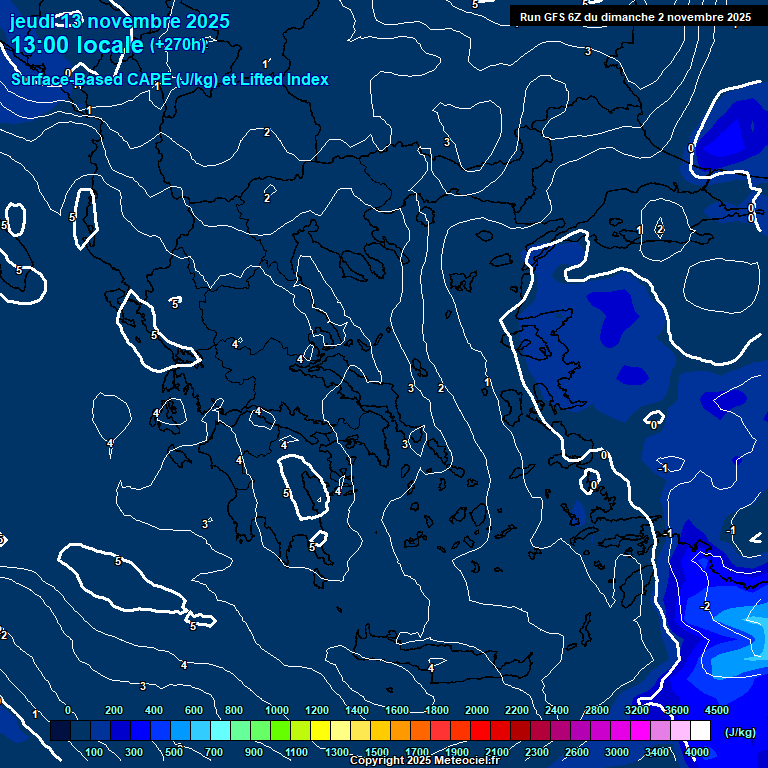Image resolution: width=768 pixels, height=768 pixels.
Task: Click the legend value '400'
Action: [x=154, y=710]
